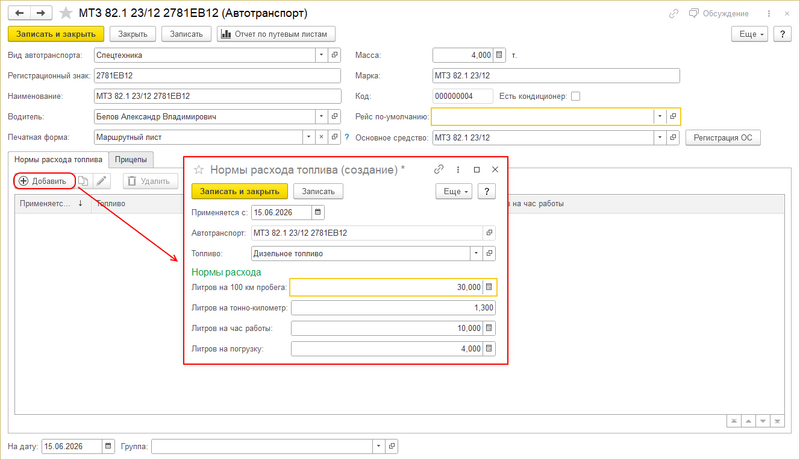Open the Еще menu in fuel norms dialog

pyautogui.click(x=454, y=191)
